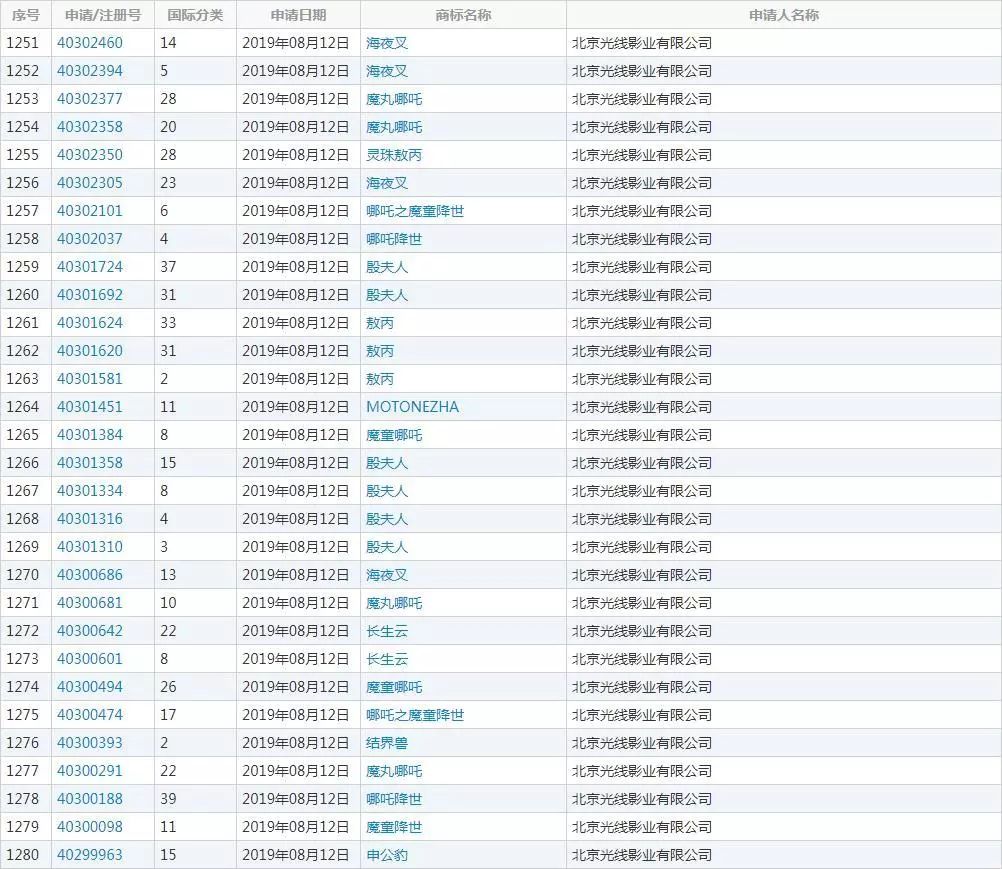The image size is (1002, 869).
Task: Open registration number 40302394 link
Action: (89, 71)
